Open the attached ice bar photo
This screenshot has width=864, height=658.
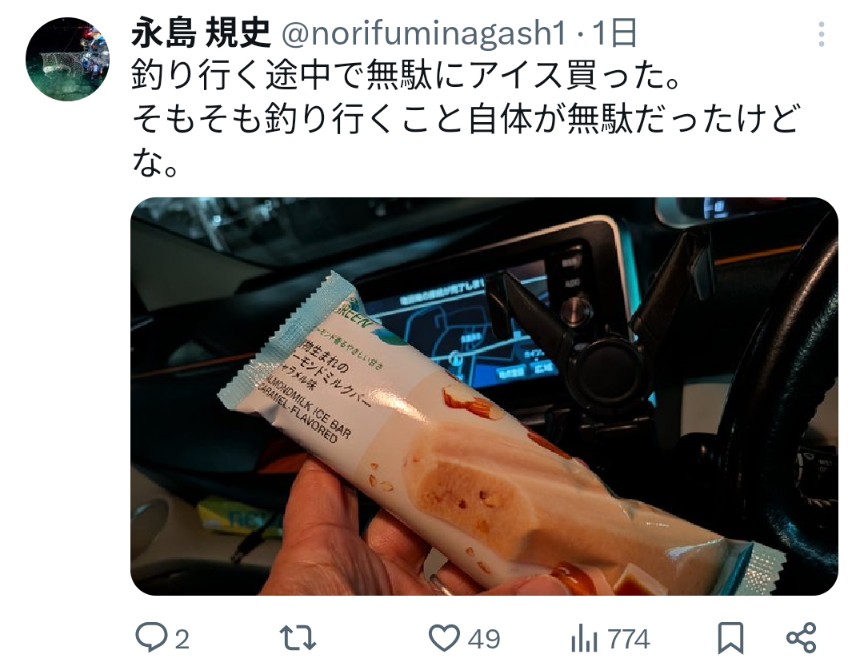pyautogui.click(x=484, y=396)
